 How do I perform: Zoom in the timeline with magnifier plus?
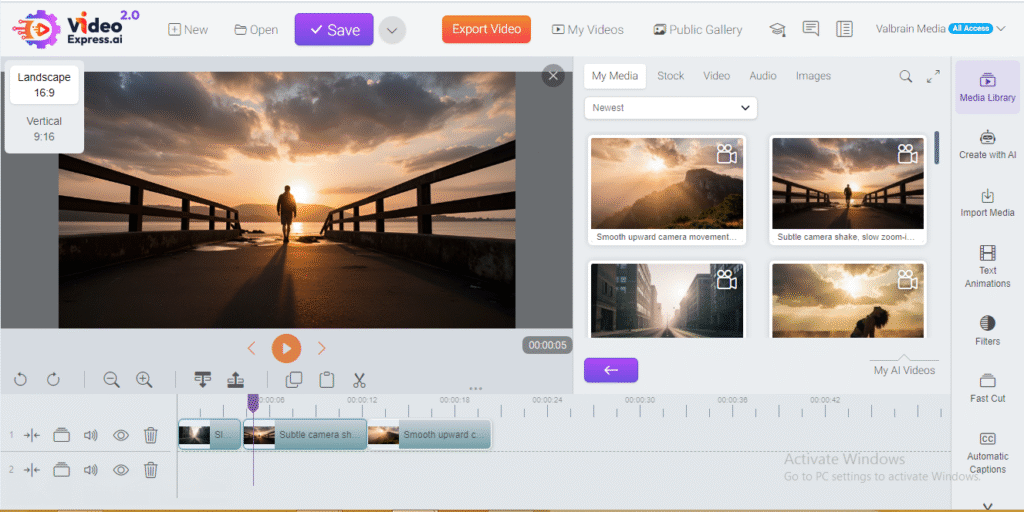tap(144, 379)
